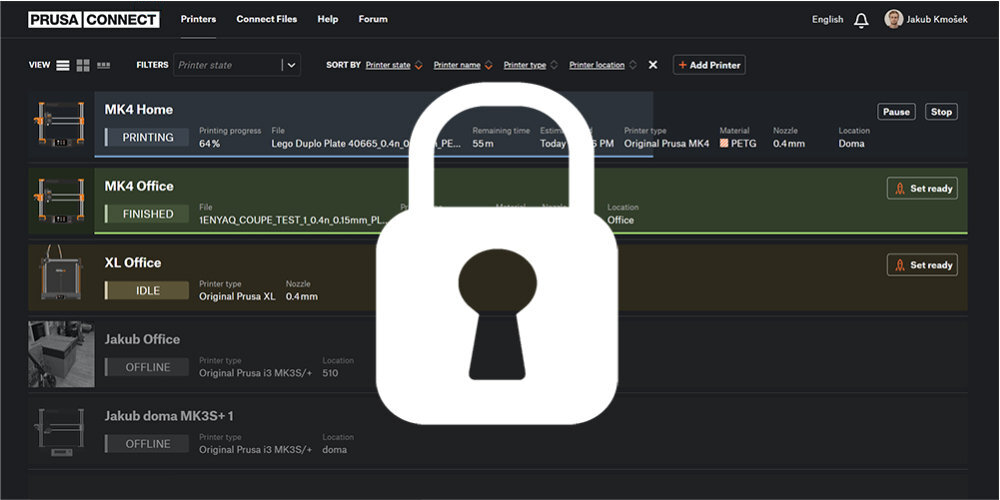Viewport: 1000px width, 500px height.
Task: Click Jakub Kmošek's profile avatar
Action: tap(893, 19)
